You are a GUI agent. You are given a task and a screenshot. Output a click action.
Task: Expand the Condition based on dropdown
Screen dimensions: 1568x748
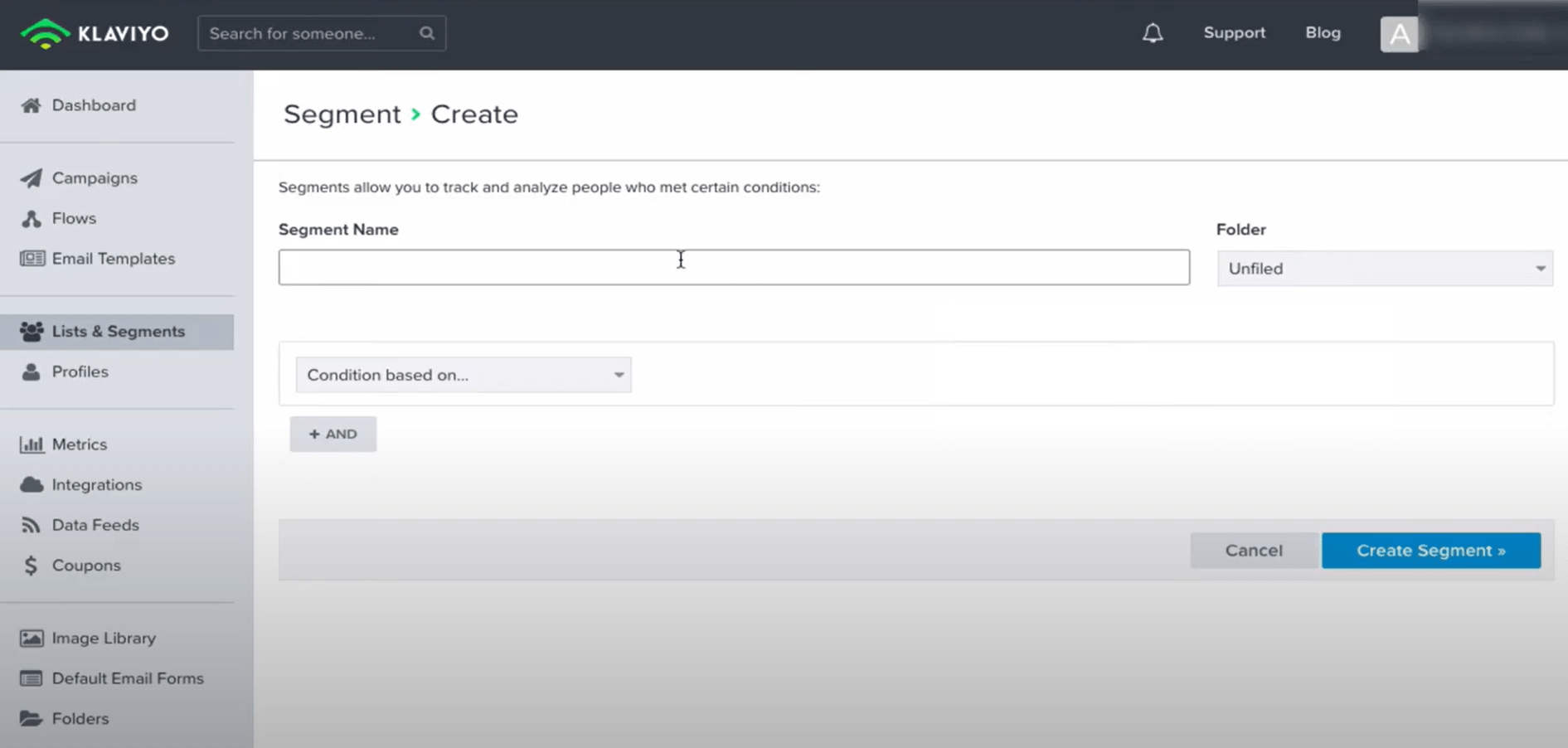coord(464,375)
